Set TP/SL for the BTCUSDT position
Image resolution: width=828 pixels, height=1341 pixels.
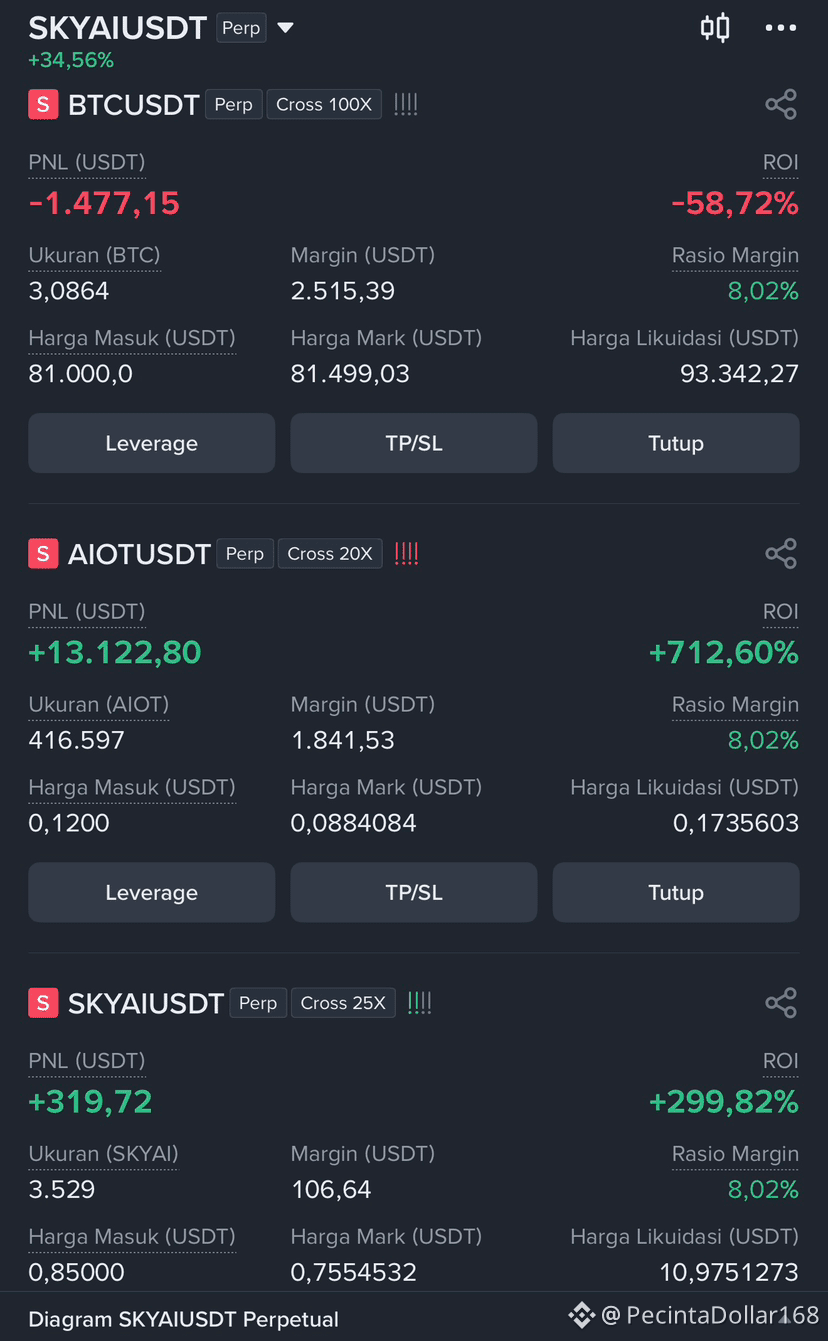(414, 443)
